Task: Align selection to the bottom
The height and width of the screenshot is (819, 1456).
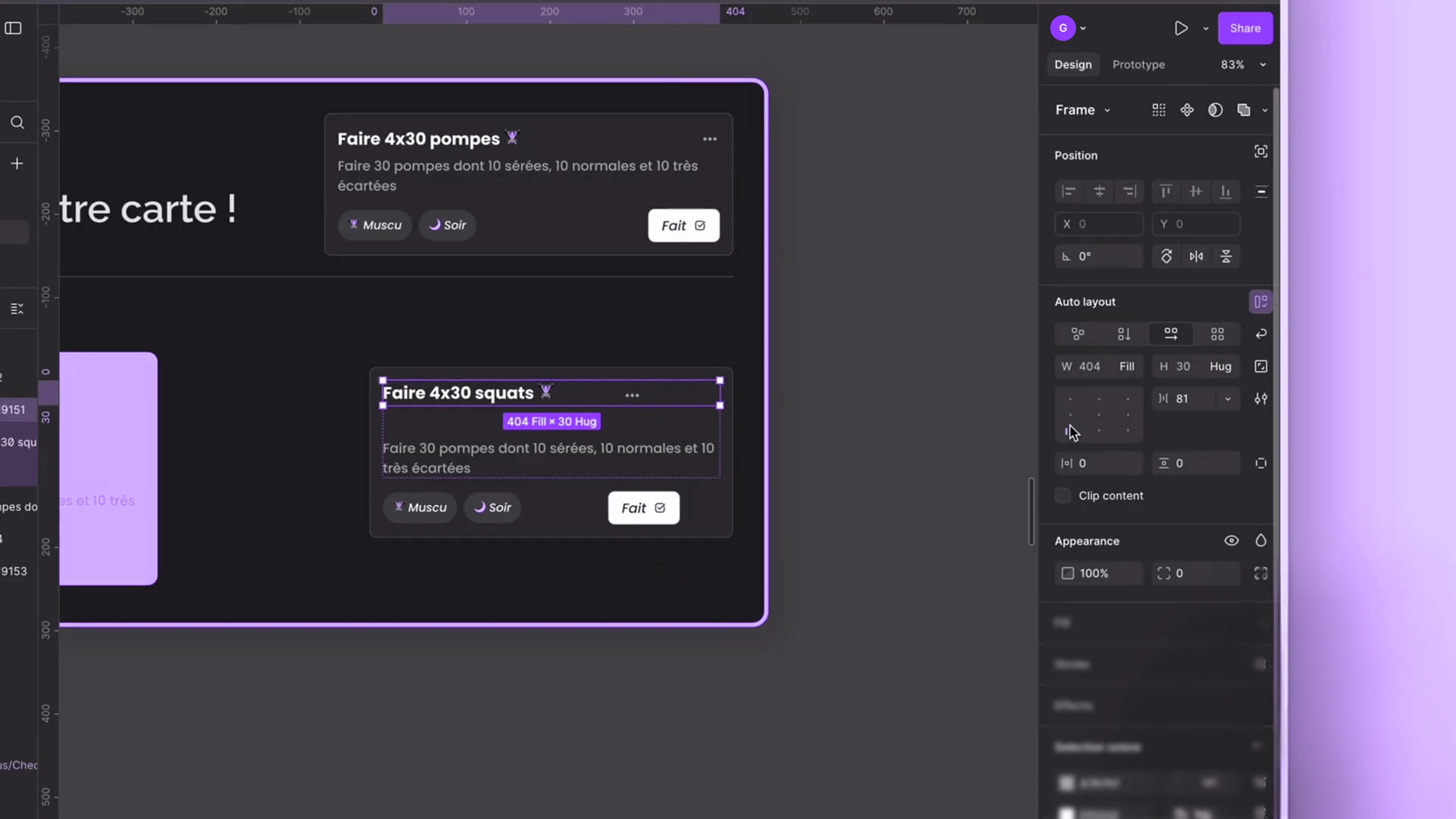Action: (1225, 192)
